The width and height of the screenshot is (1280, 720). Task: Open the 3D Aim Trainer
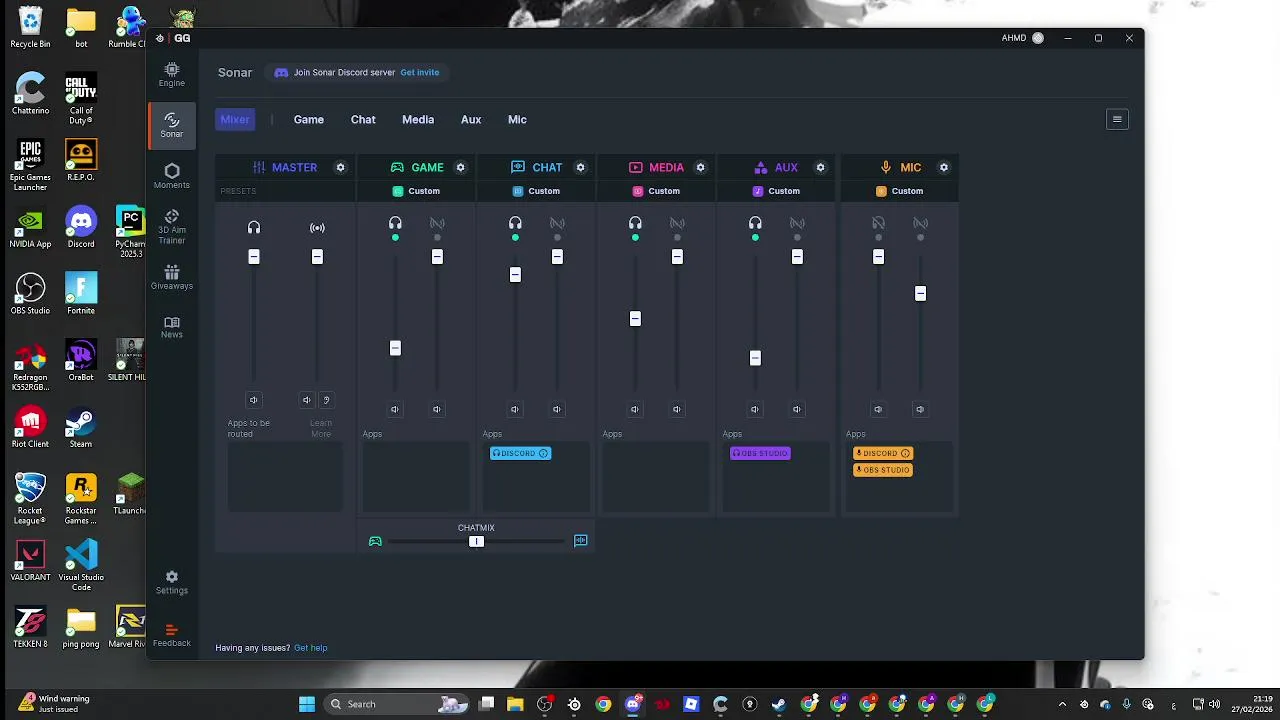click(x=172, y=228)
